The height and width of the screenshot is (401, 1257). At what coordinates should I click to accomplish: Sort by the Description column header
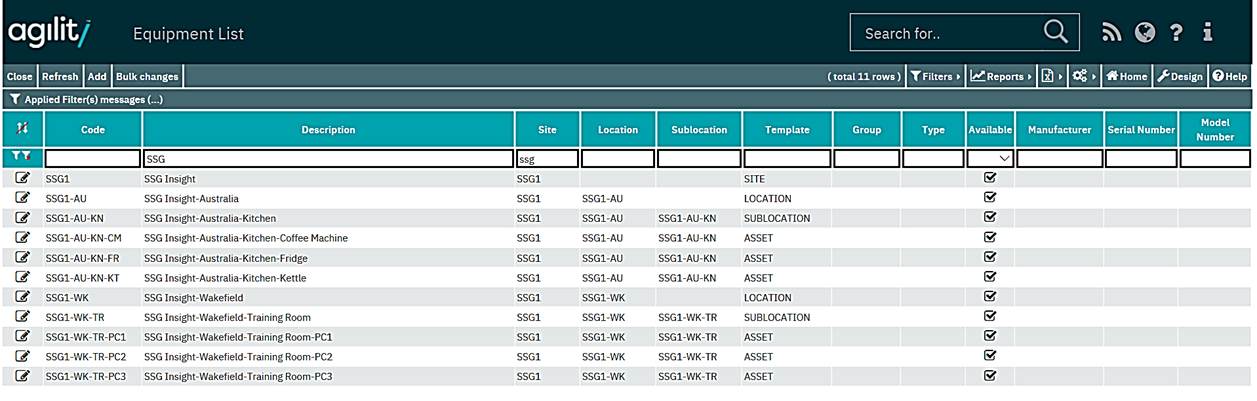point(328,130)
